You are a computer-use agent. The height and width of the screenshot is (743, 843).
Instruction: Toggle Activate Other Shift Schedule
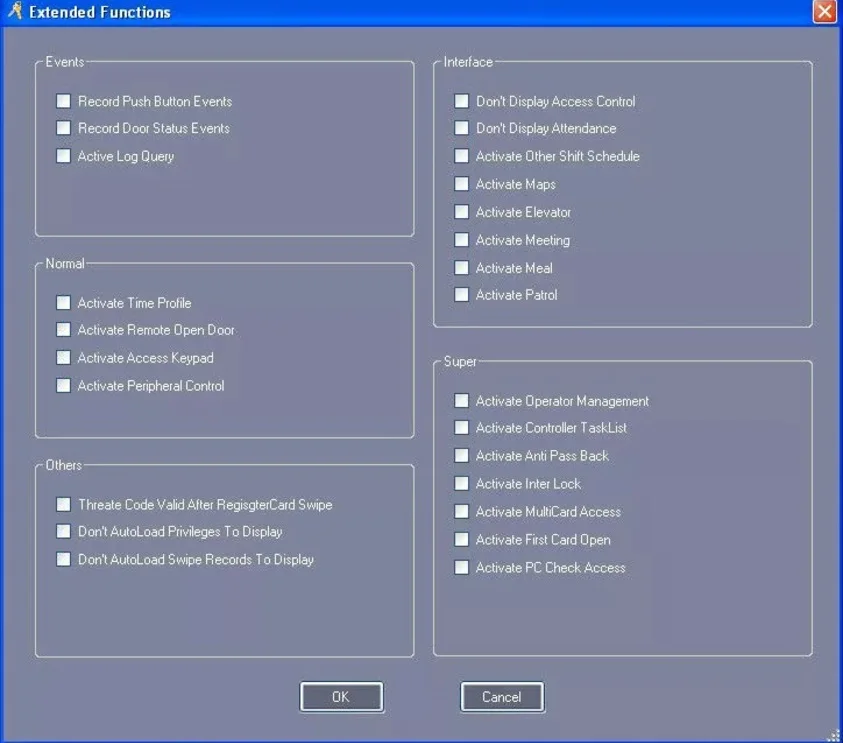pyautogui.click(x=461, y=156)
